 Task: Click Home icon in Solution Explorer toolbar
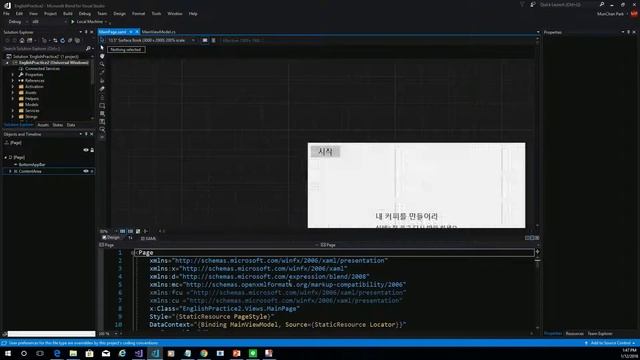(22, 40)
